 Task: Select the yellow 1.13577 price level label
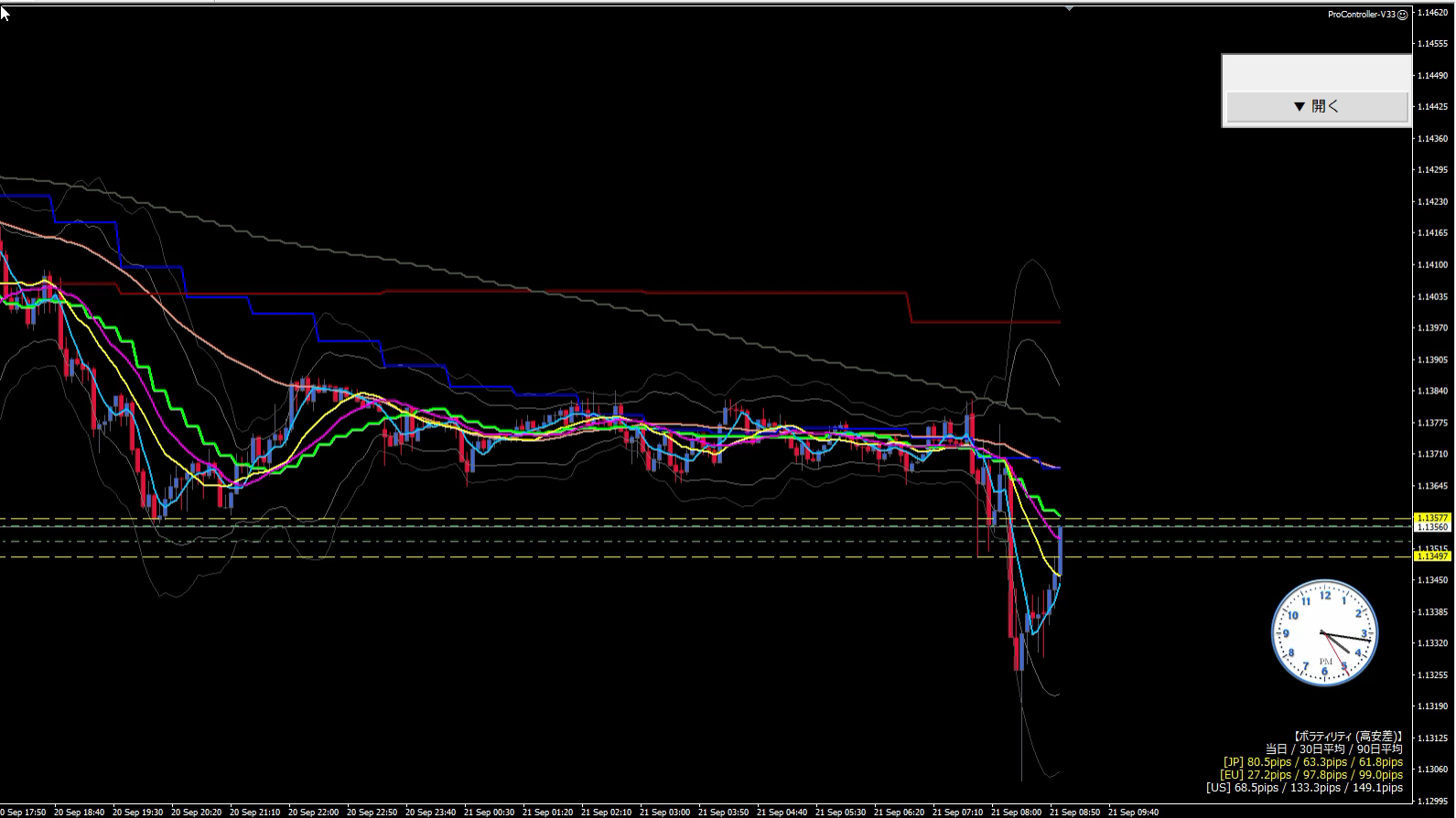(x=1433, y=518)
